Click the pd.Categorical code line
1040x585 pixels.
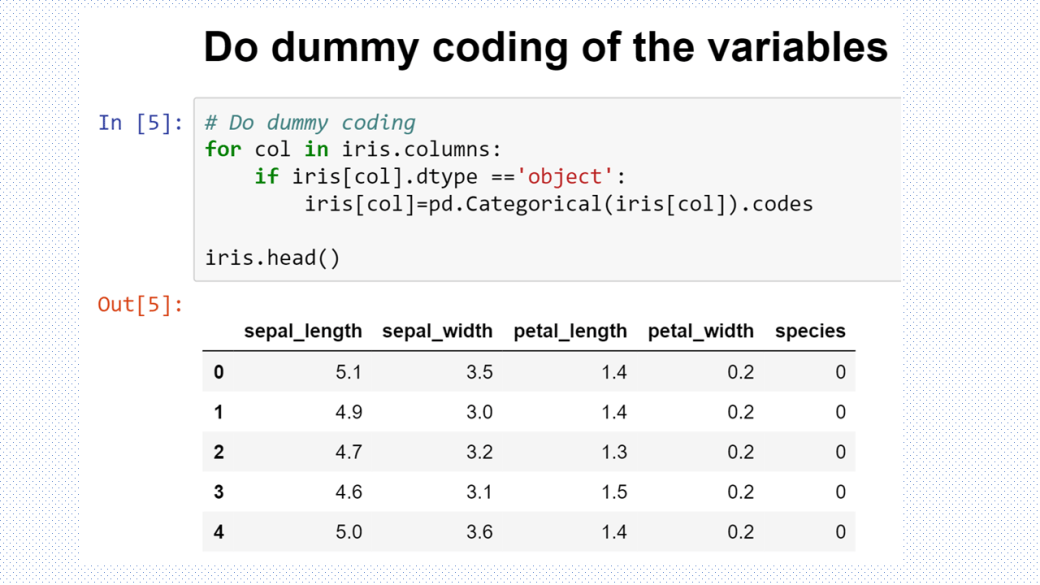[x=558, y=204]
